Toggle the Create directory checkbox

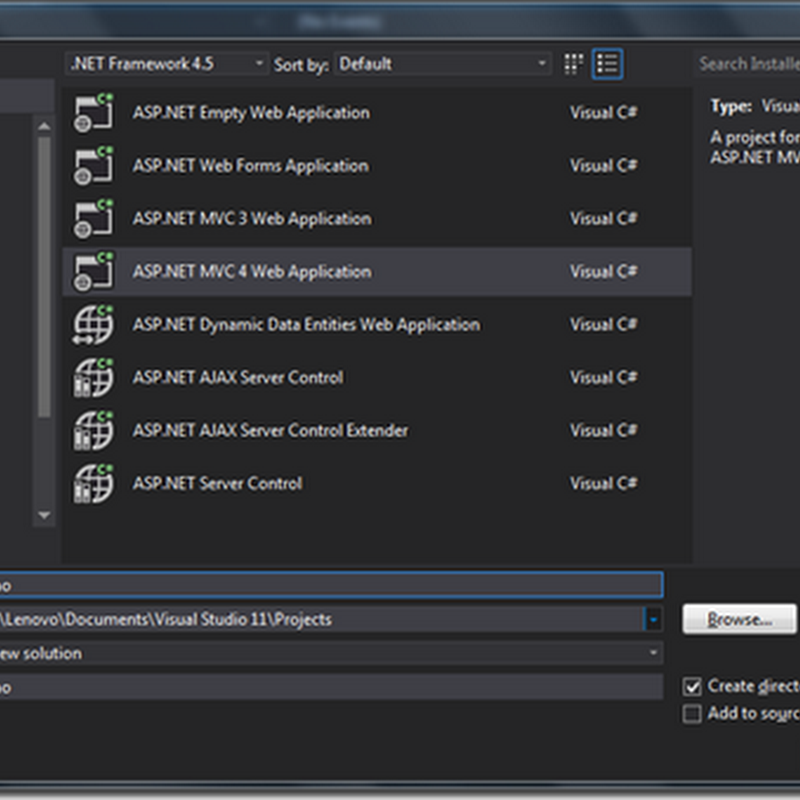click(x=692, y=686)
